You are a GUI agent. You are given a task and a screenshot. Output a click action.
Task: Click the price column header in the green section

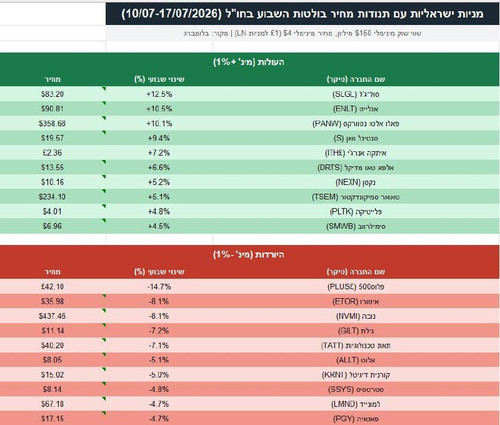[x=53, y=79]
